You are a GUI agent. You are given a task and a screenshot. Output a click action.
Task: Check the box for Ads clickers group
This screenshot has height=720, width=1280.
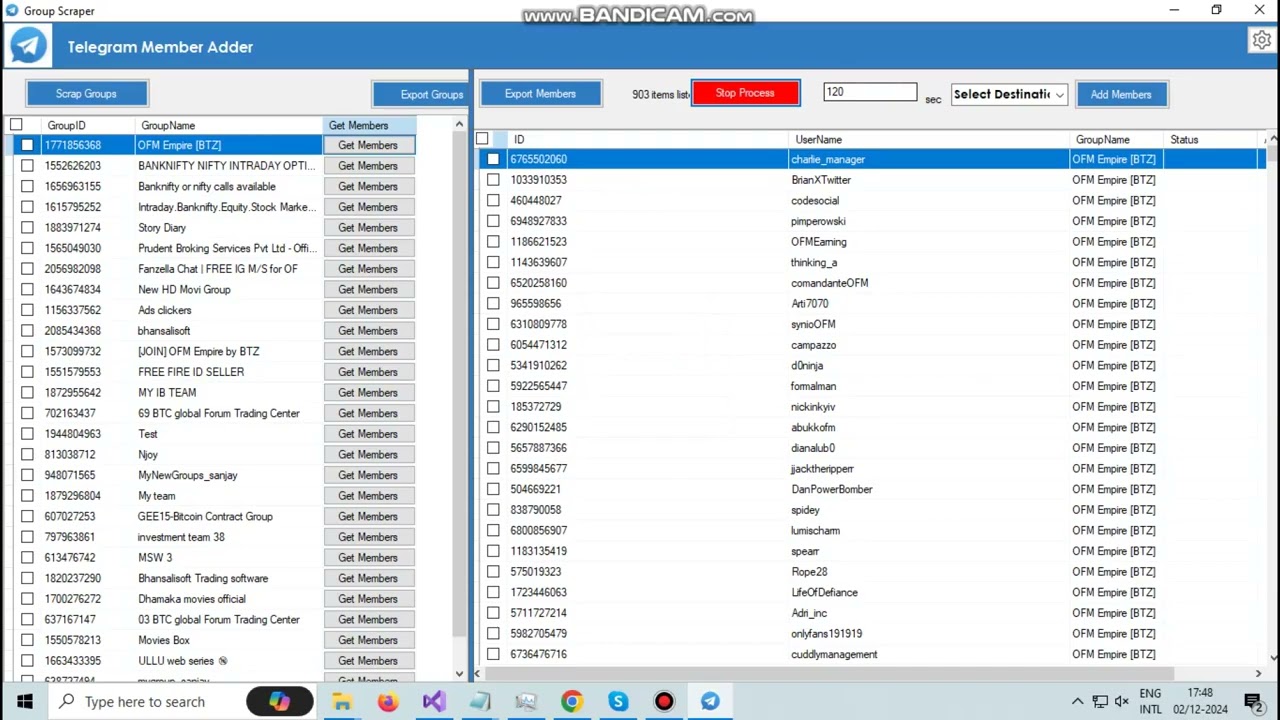(x=27, y=310)
